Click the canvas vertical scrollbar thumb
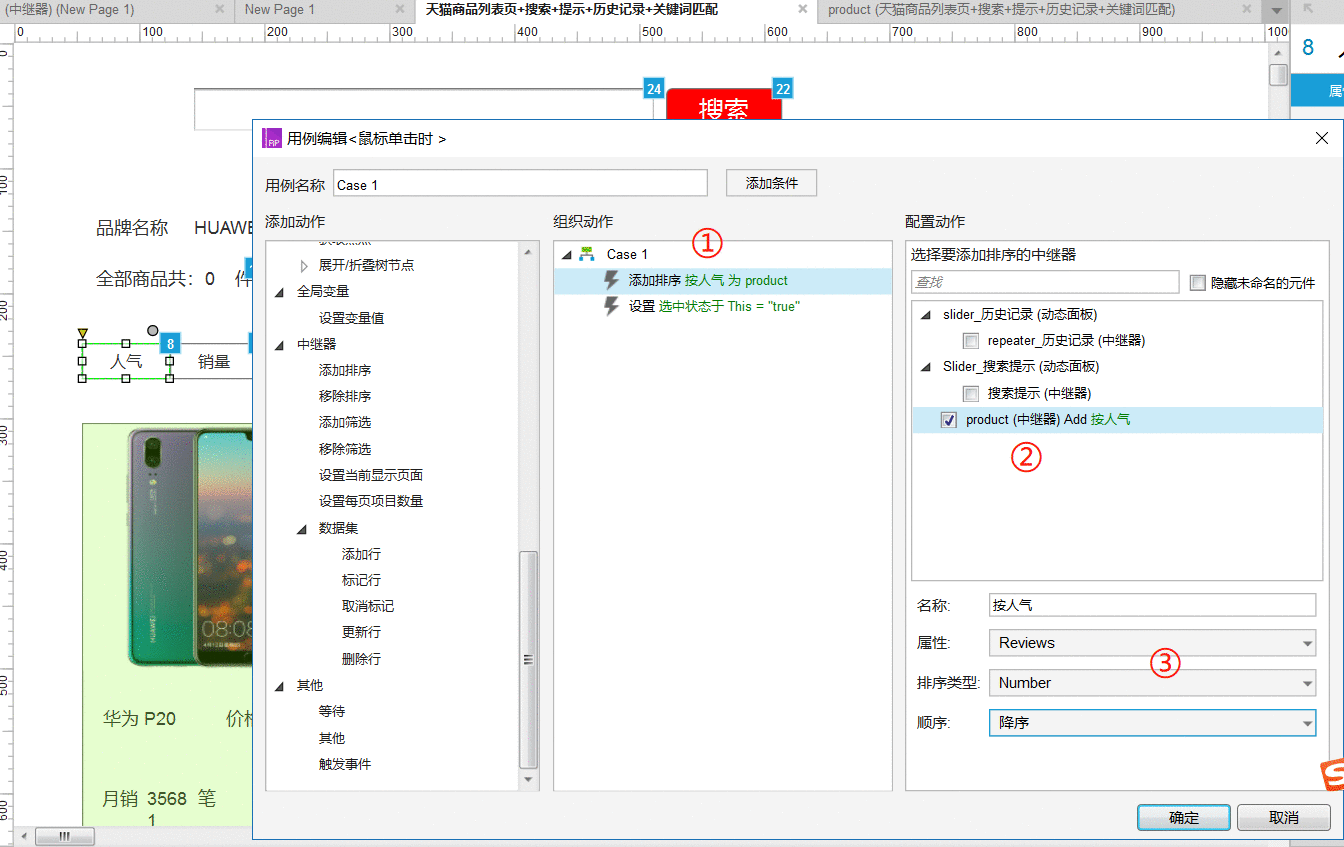The width and height of the screenshot is (1344, 847). (1278, 75)
